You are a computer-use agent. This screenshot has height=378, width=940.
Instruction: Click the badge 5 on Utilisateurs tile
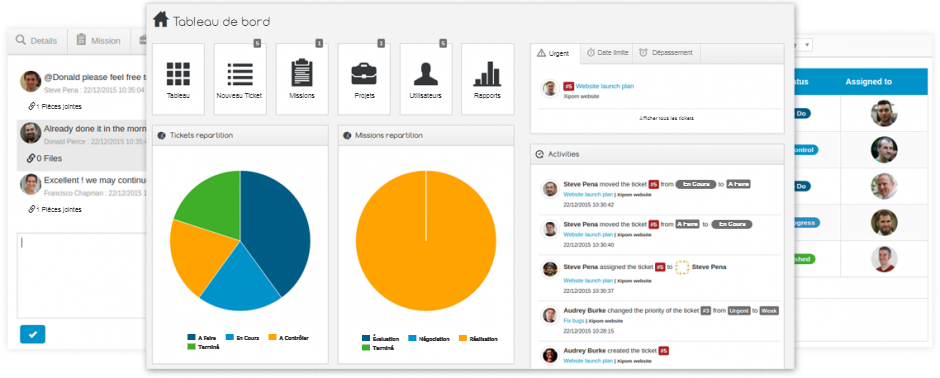443,43
